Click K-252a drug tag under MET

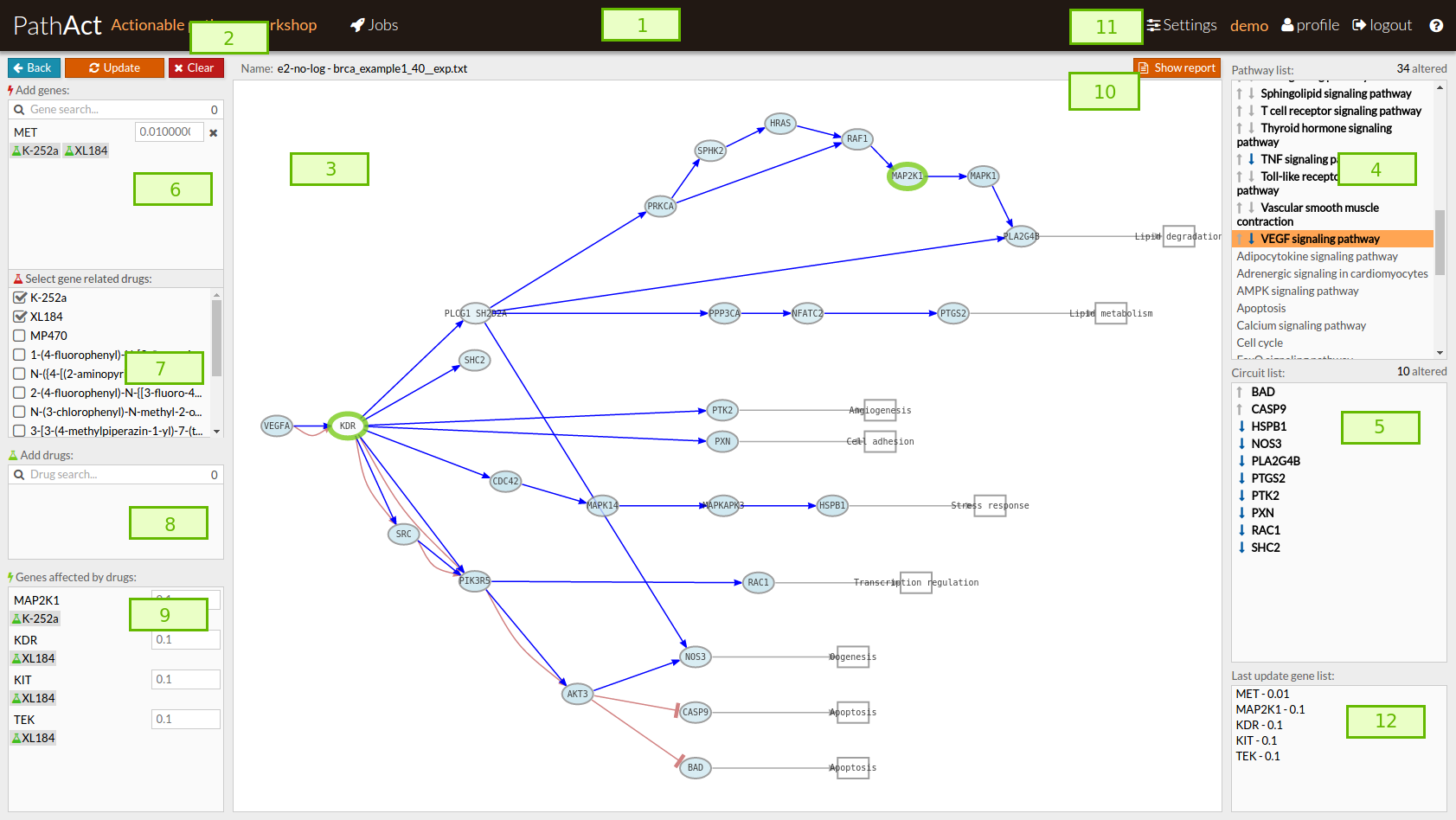coord(35,151)
